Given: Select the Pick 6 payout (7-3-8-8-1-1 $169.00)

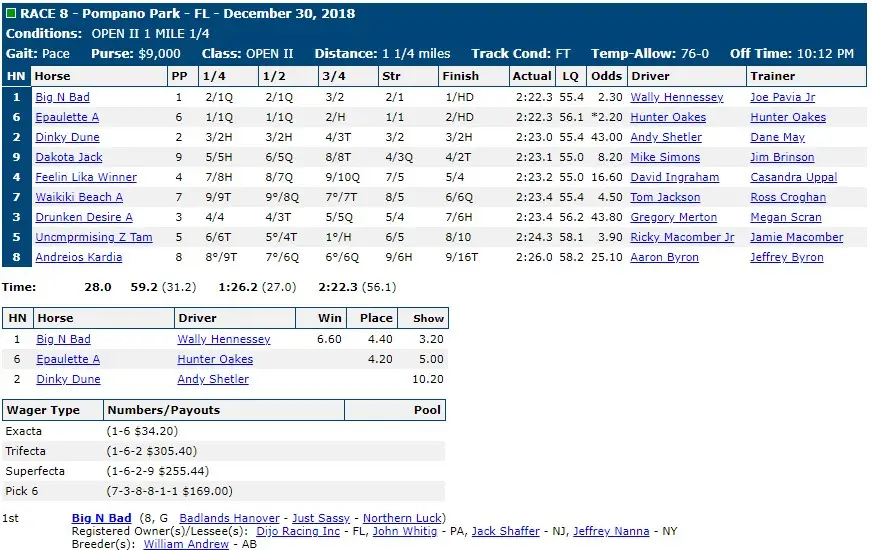Looking at the screenshot, I should point(169,491).
